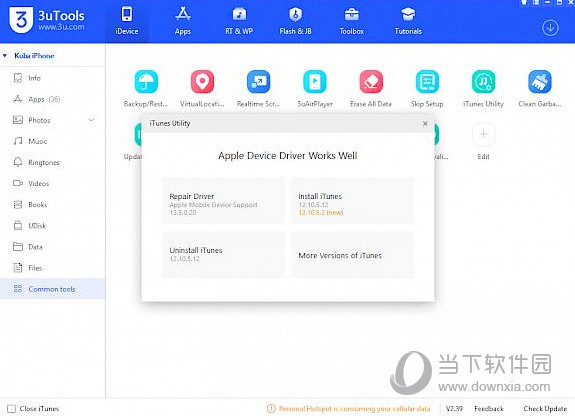Open the Flash & JB tab
Viewport: 575px width, 416px height.
(x=296, y=21)
